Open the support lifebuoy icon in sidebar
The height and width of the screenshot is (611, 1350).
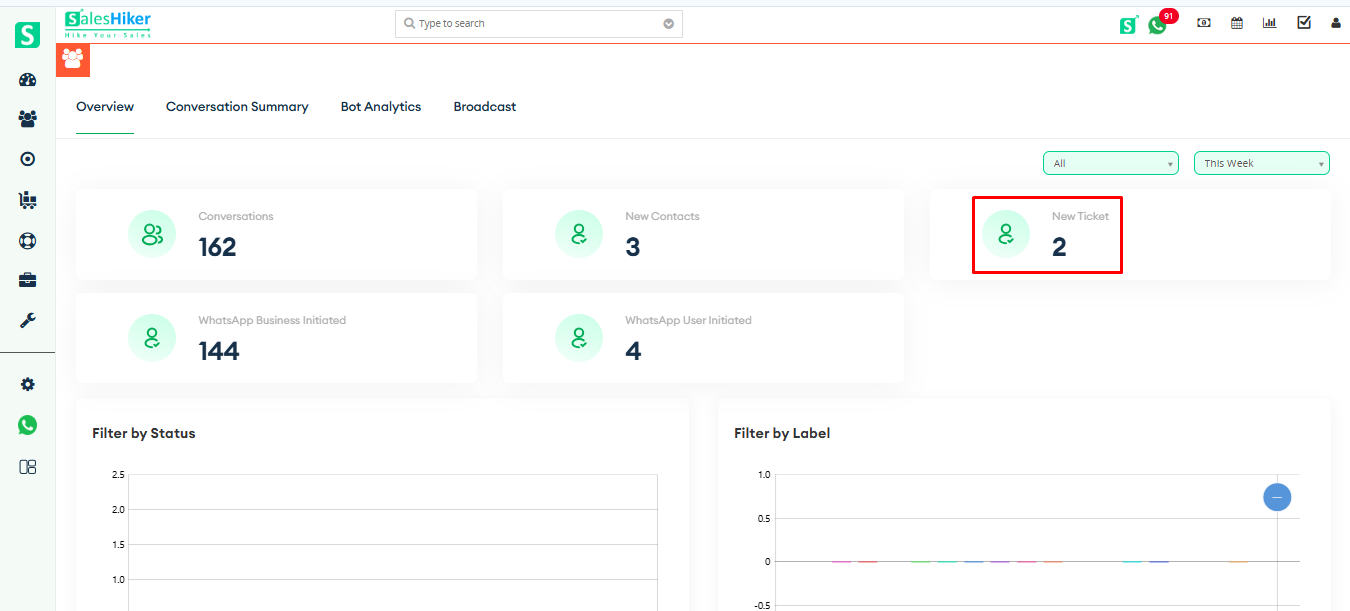click(x=27, y=241)
